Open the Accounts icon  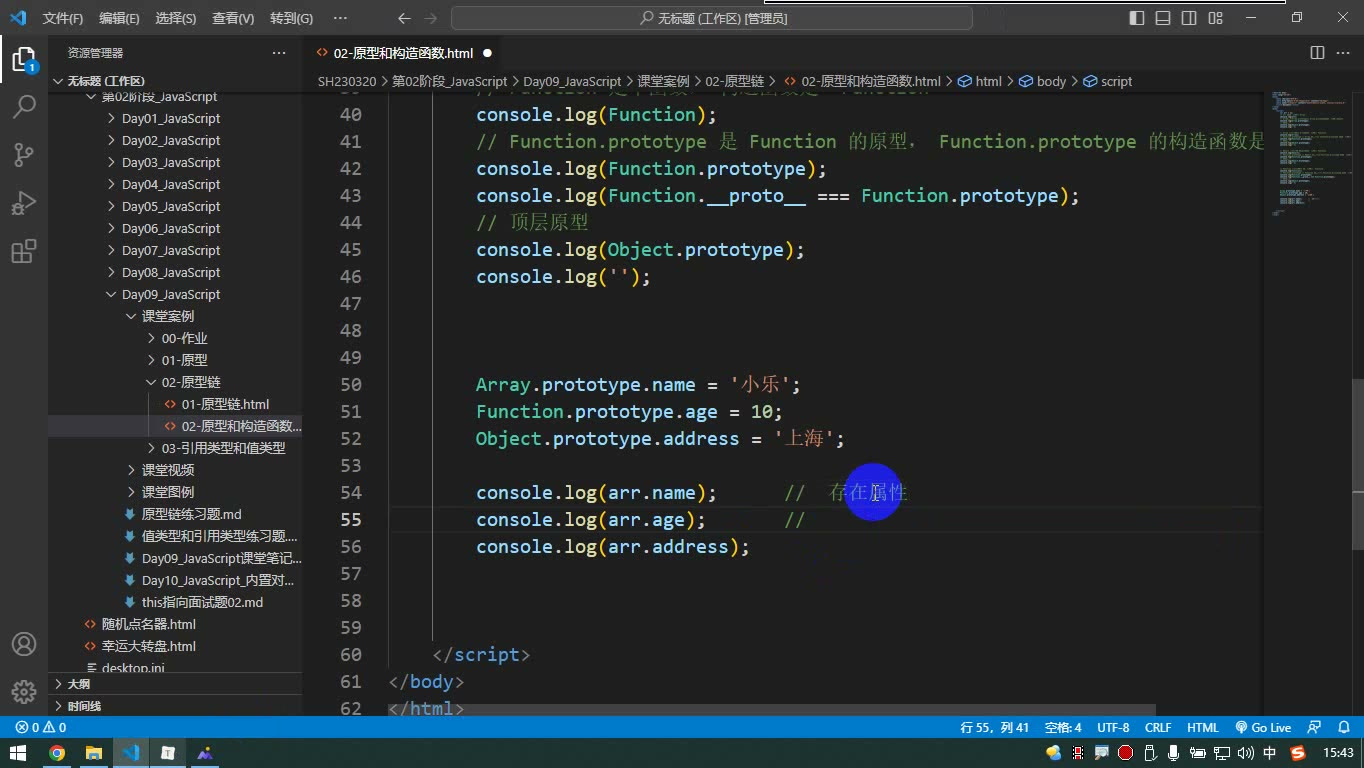click(24, 644)
